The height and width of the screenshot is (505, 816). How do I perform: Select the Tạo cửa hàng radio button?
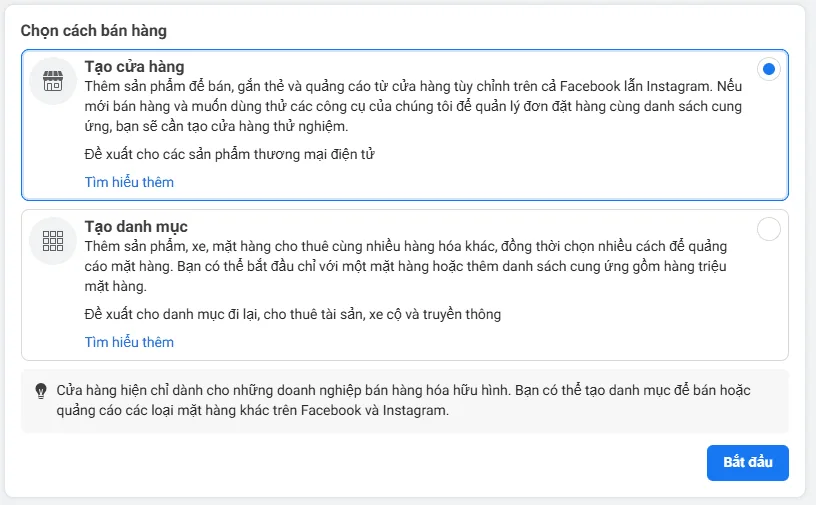769,69
